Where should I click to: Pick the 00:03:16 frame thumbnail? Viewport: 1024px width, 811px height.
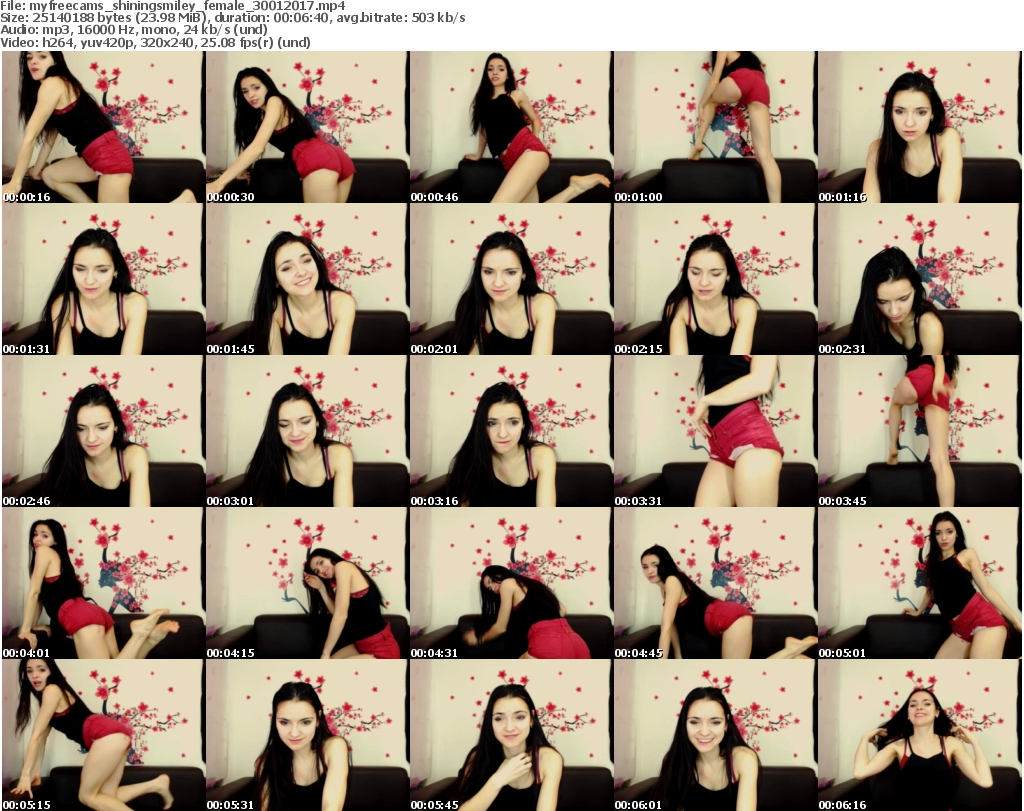tap(511, 431)
